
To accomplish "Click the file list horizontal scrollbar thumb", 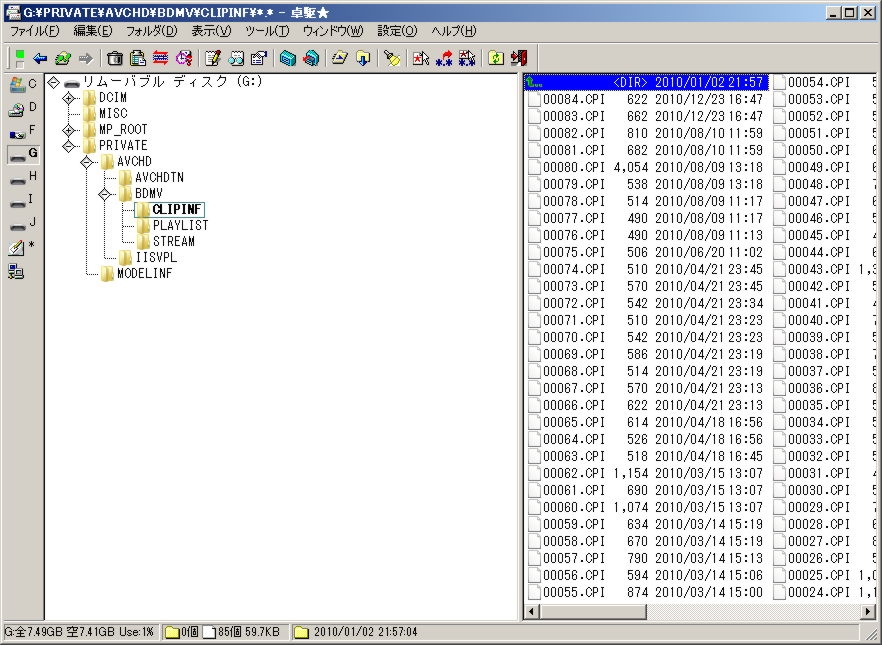I will (x=592, y=611).
